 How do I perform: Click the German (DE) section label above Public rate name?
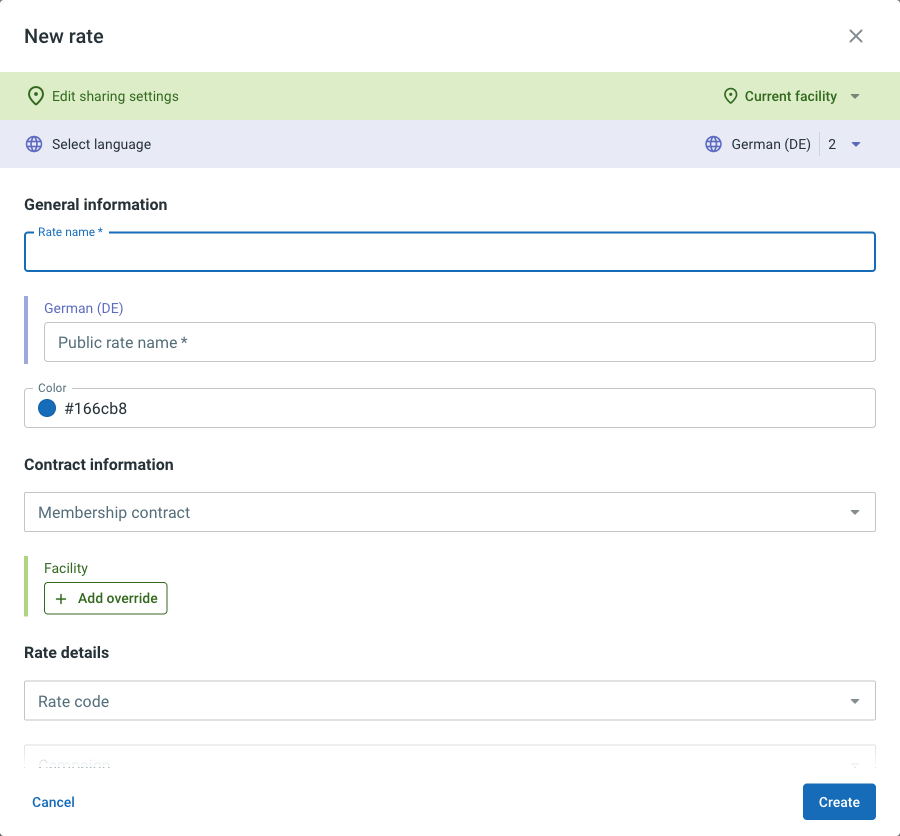[x=84, y=308]
